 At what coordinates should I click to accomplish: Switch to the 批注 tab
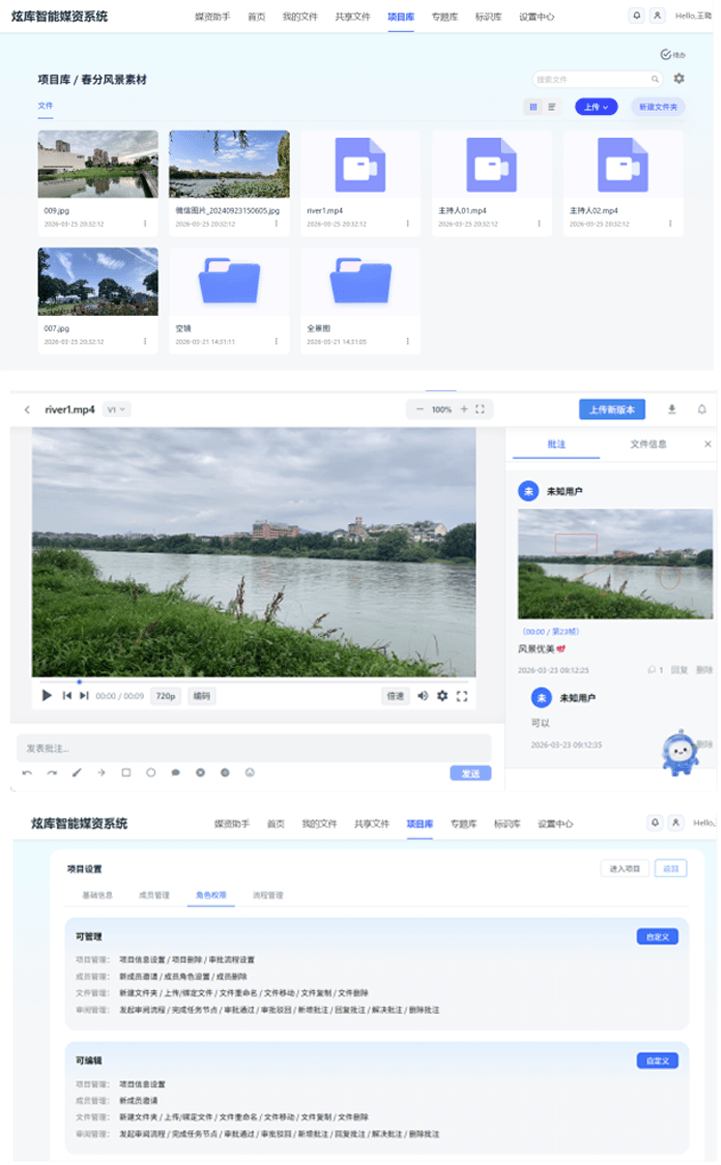(x=556, y=444)
